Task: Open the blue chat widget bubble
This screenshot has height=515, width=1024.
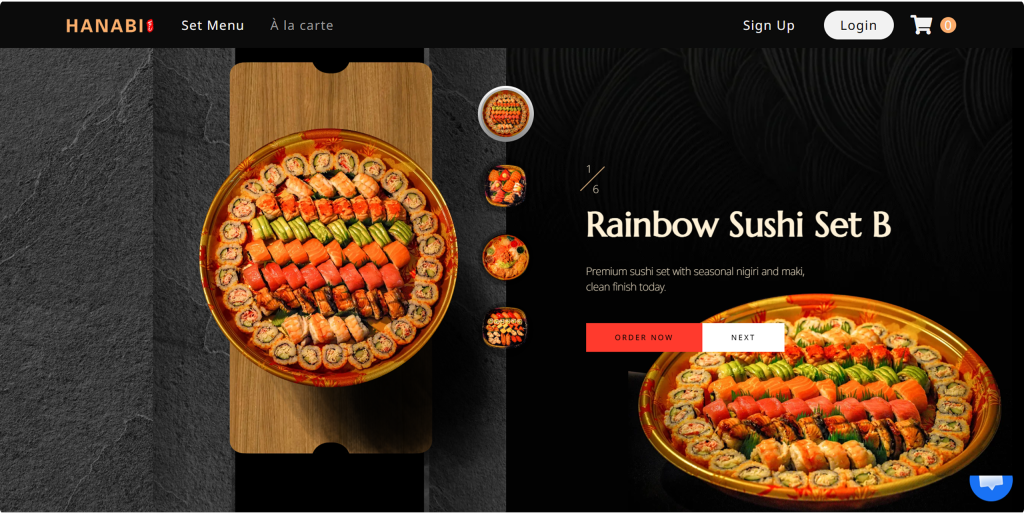Action: point(991,486)
